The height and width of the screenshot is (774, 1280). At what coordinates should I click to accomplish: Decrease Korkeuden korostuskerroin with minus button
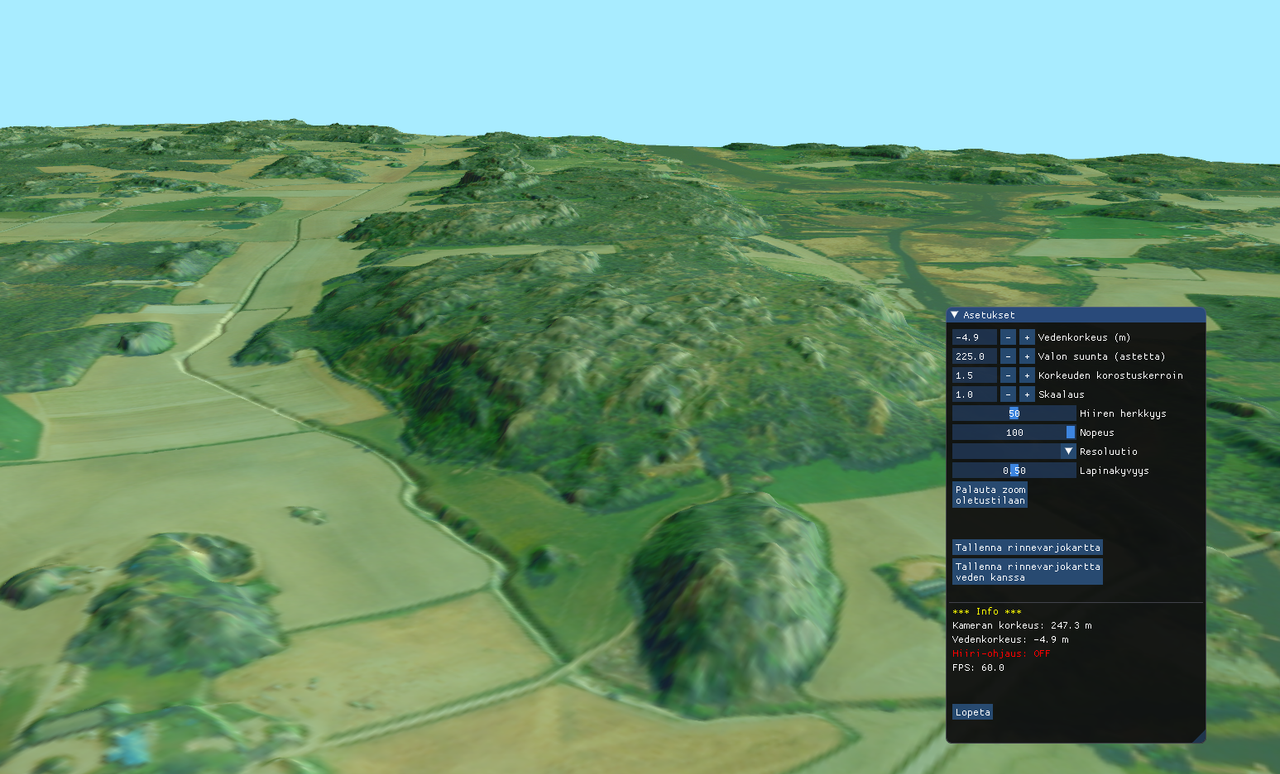point(1008,375)
